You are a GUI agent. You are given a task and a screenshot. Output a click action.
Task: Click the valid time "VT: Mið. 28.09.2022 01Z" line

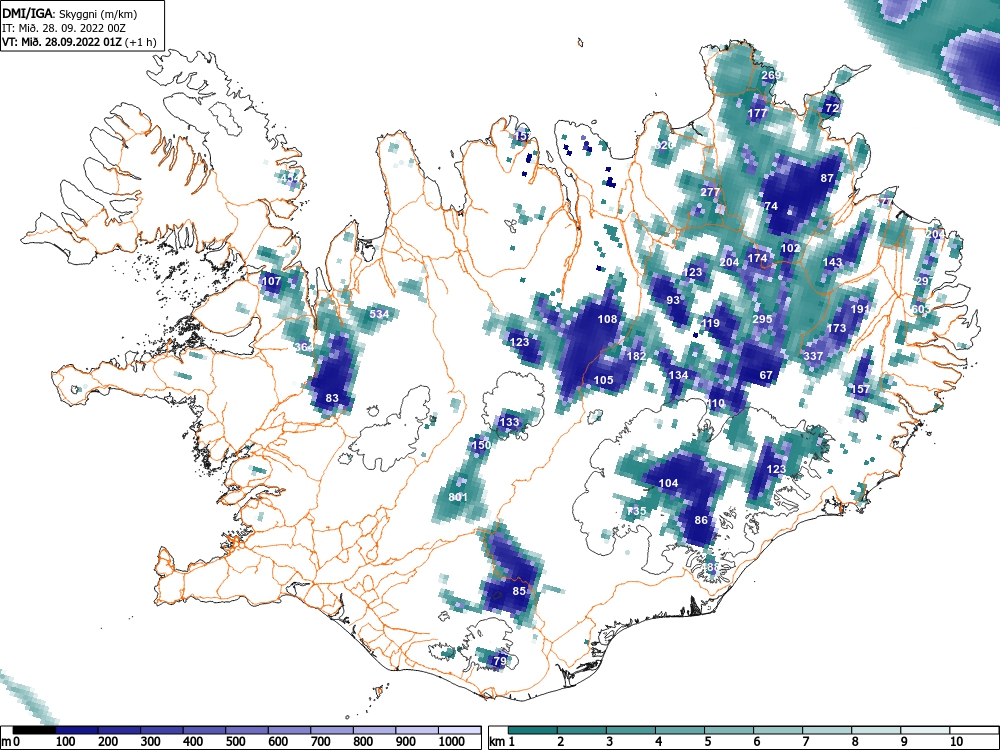78,42
